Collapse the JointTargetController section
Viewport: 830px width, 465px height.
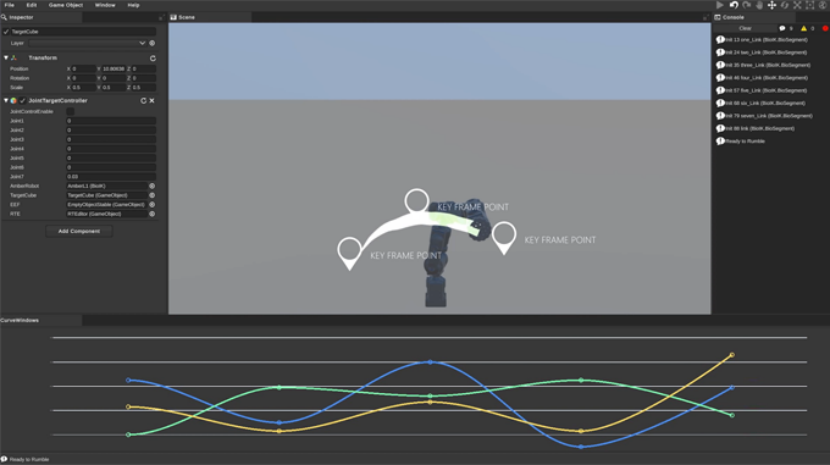5,101
